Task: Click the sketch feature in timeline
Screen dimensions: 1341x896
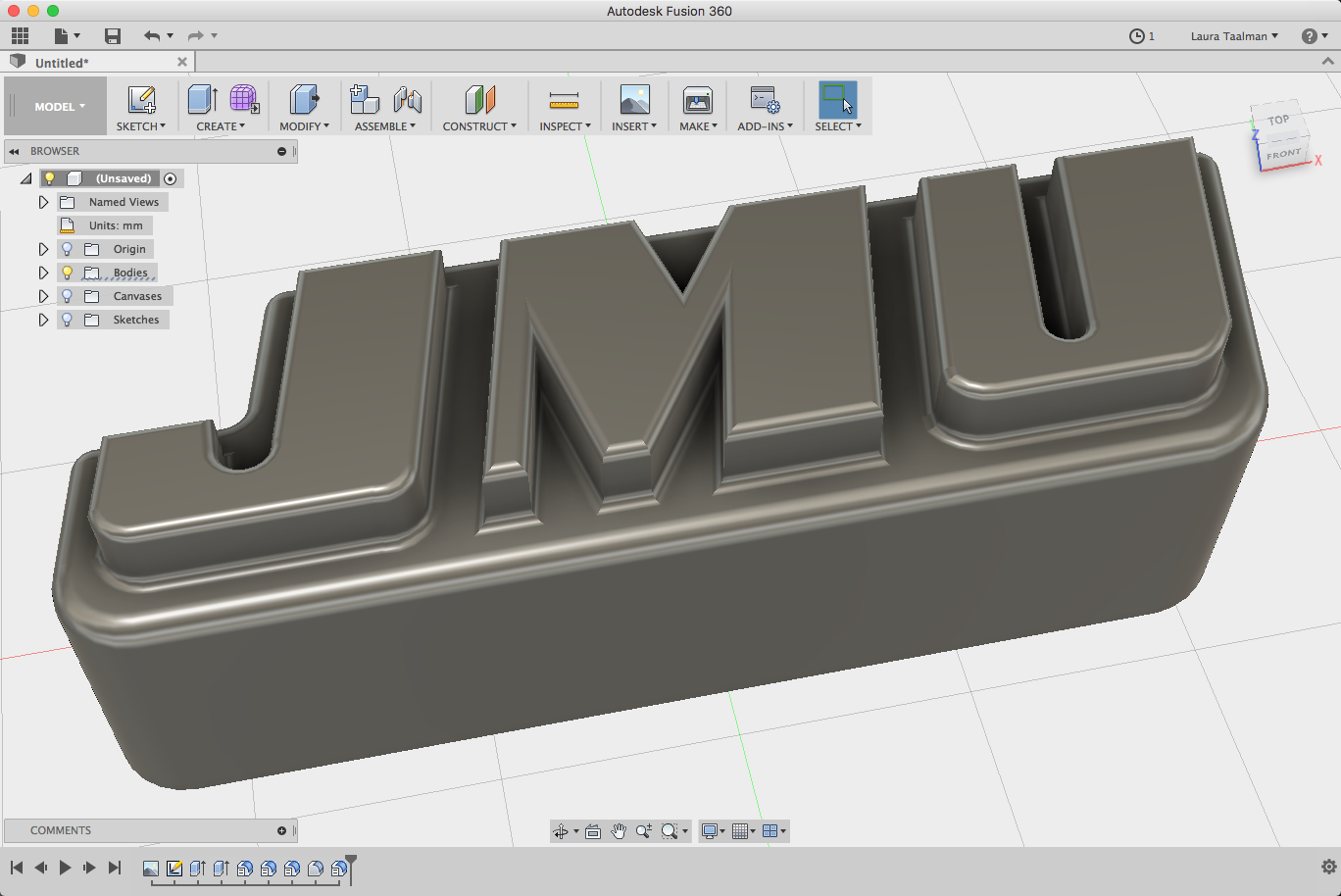Action: pos(174,869)
